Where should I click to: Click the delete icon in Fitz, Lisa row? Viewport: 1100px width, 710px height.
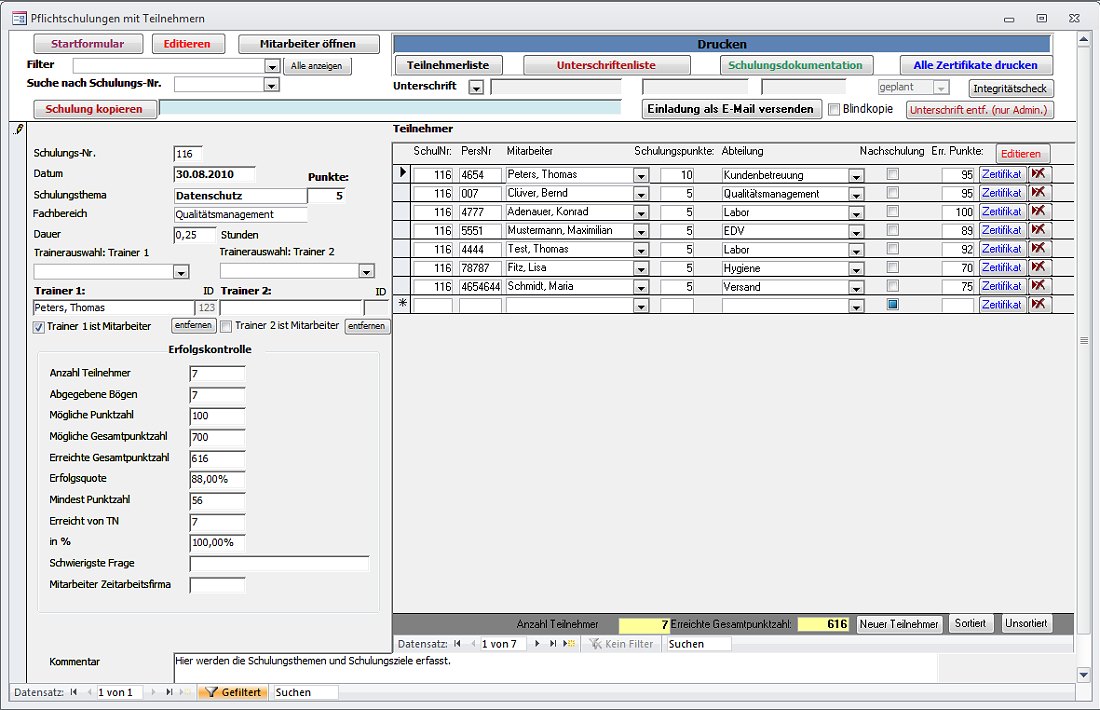[x=1040, y=267]
